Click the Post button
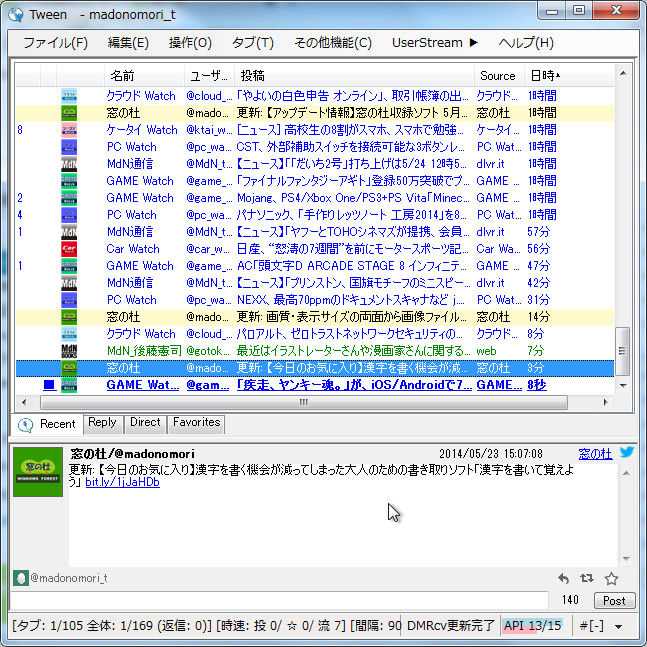Image resolution: width=647 pixels, height=647 pixels. pyautogui.click(x=614, y=600)
